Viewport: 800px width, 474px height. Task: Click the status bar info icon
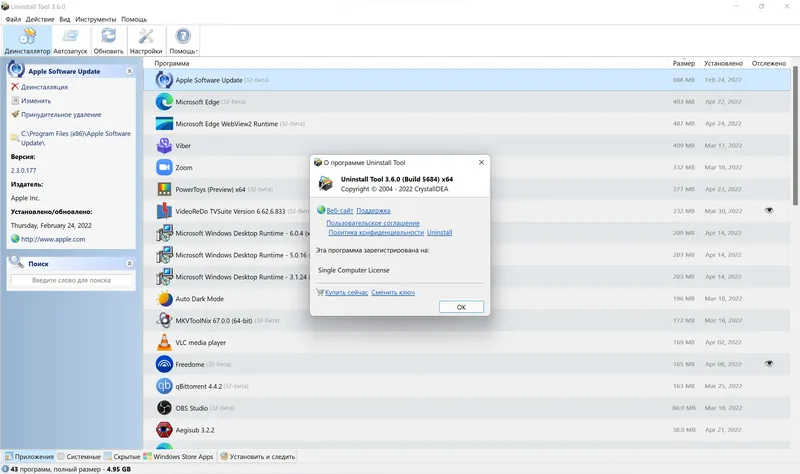pos(5,469)
